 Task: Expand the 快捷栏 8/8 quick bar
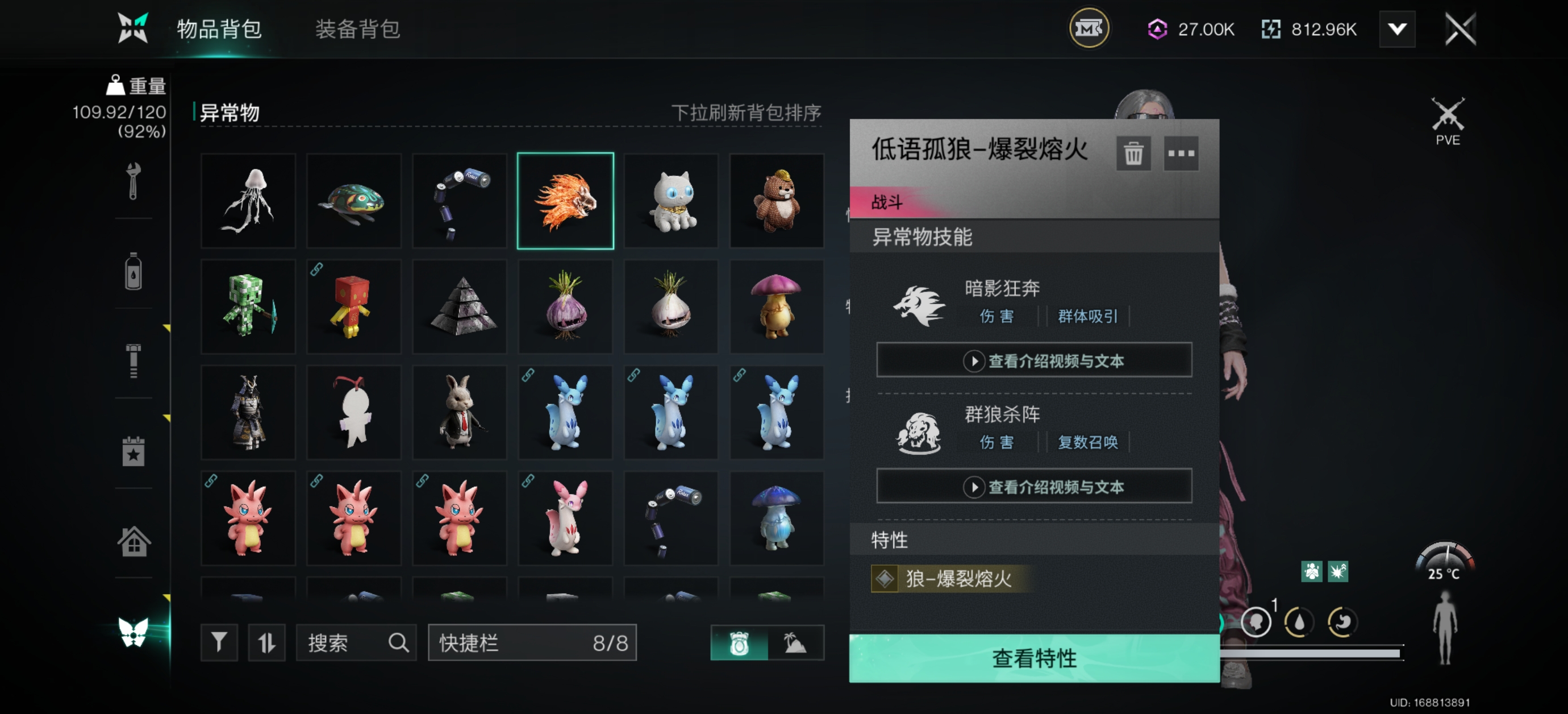532,642
